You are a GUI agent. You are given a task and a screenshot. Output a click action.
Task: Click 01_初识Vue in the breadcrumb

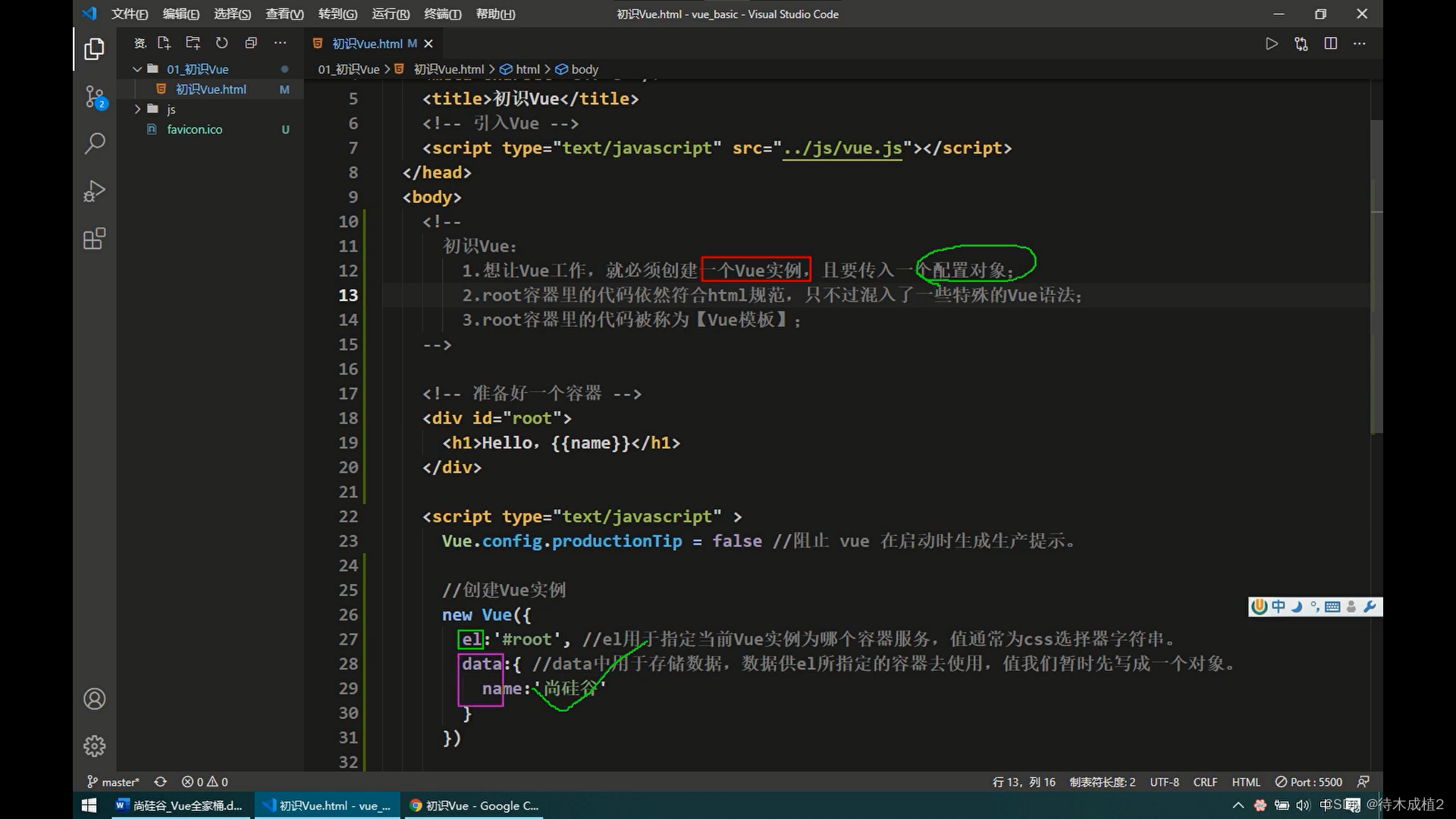click(x=349, y=69)
